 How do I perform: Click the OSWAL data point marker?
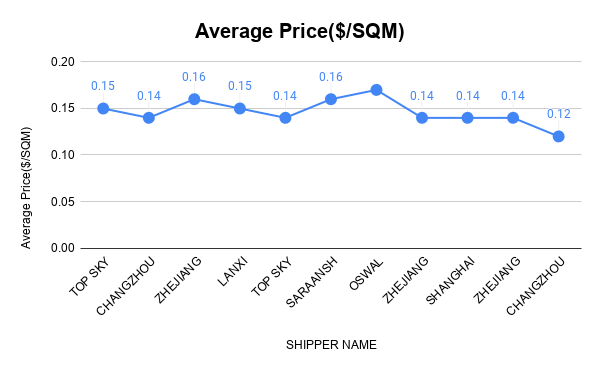(x=376, y=90)
